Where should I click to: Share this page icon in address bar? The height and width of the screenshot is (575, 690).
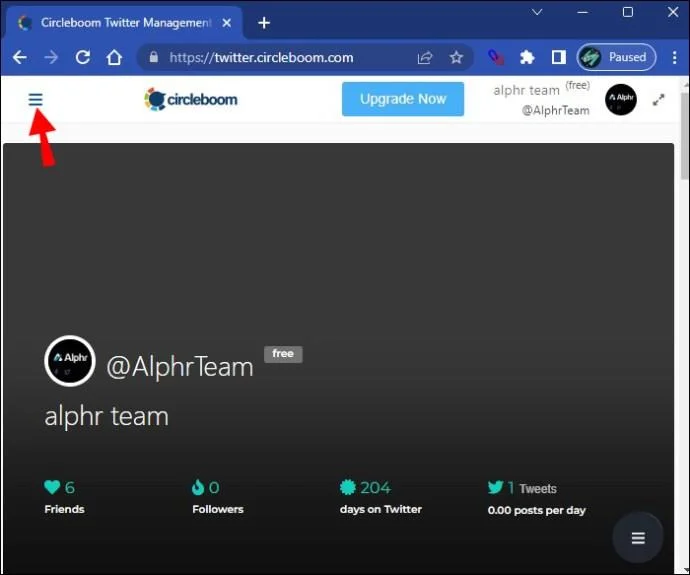coord(425,58)
